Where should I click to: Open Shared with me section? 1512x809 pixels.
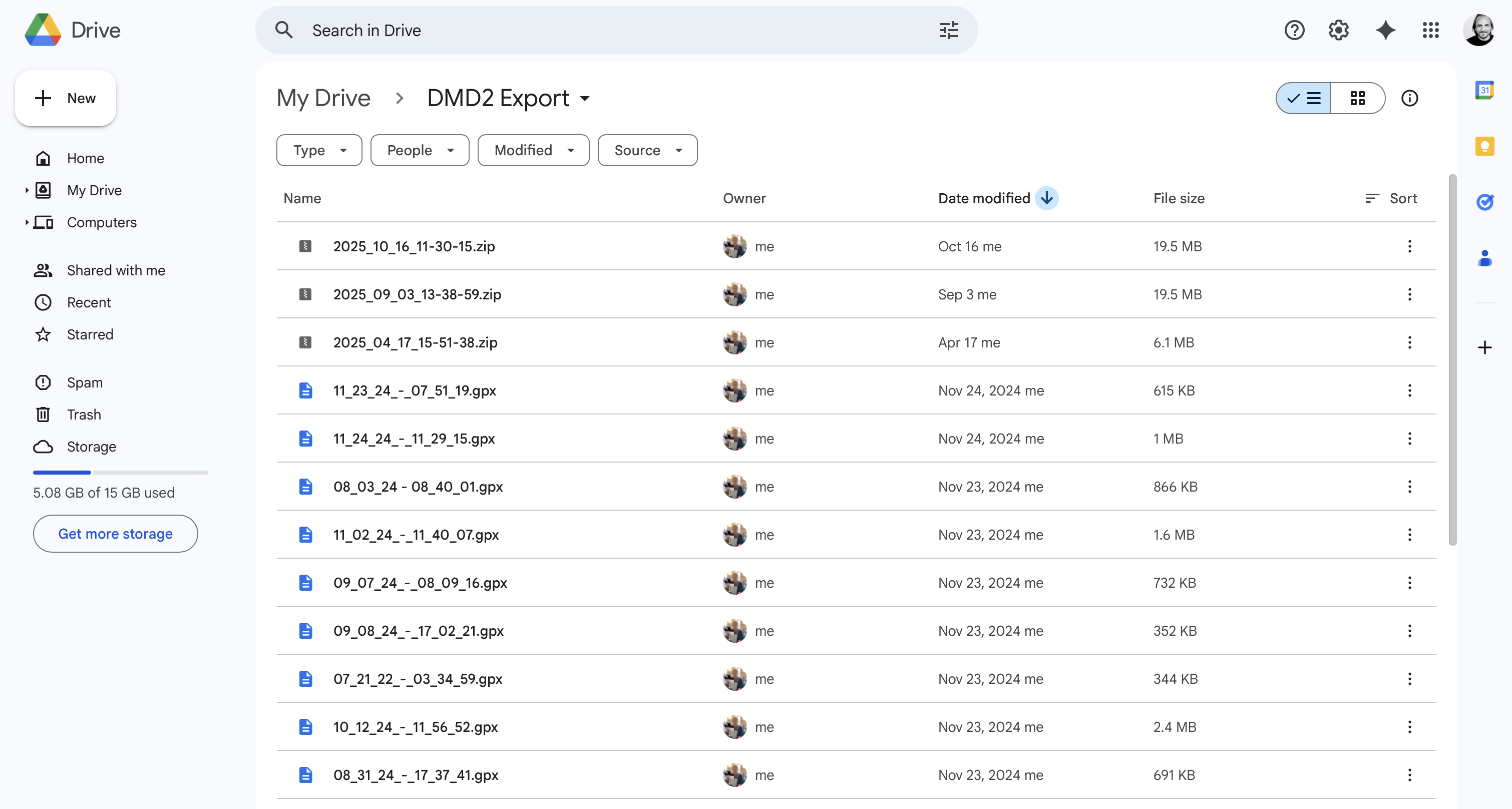click(x=115, y=270)
